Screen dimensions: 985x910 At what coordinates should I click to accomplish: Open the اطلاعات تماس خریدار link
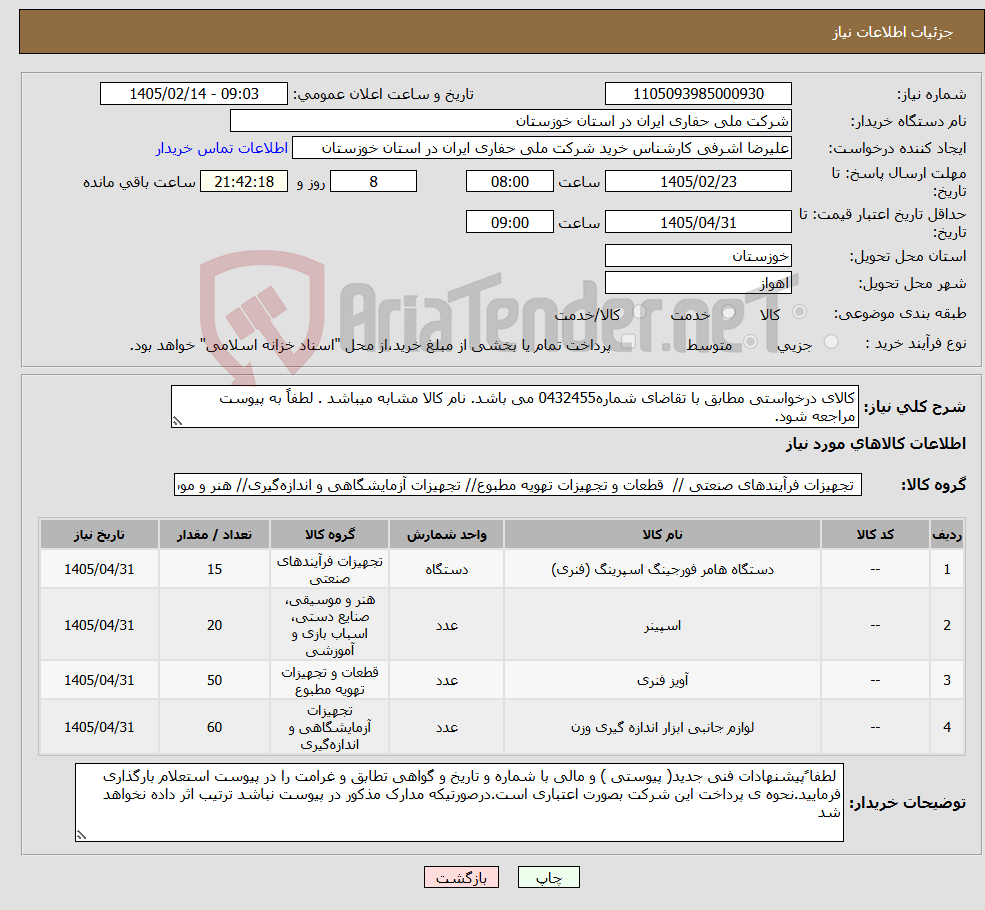click(x=222, y=148)
